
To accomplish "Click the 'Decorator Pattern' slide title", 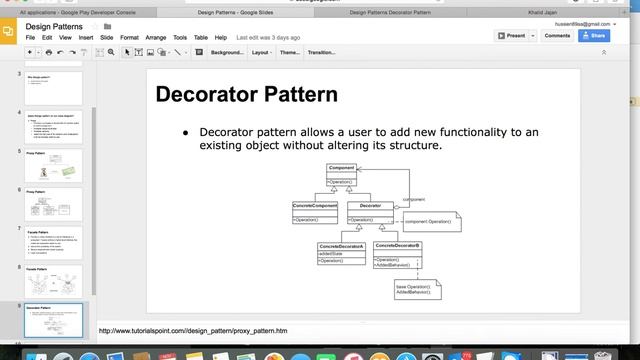I will [x=247, y=94].
